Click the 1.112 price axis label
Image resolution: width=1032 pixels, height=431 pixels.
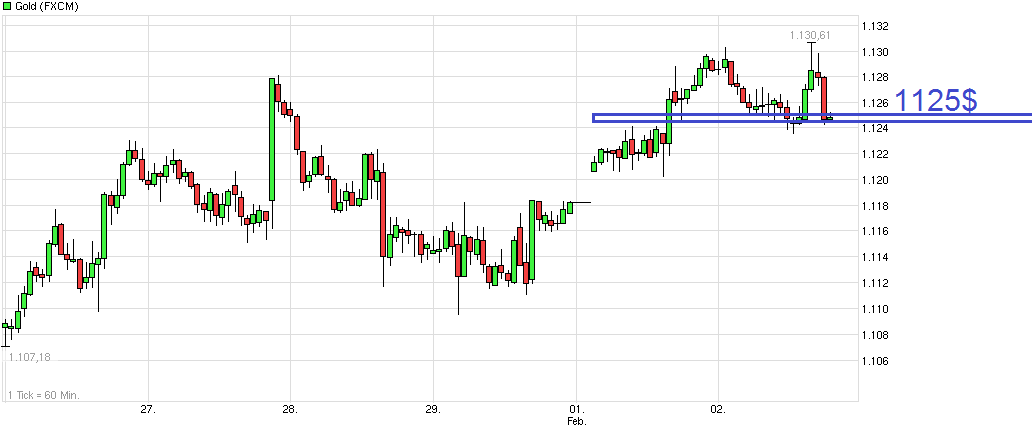tap(876, 283)
